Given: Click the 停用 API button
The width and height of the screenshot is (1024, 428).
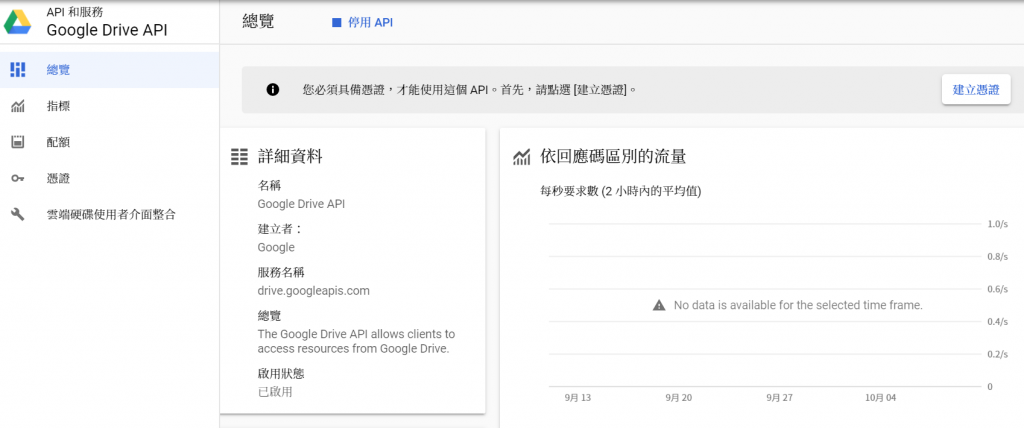Looking at the screenshot, I should click(362, 23).
